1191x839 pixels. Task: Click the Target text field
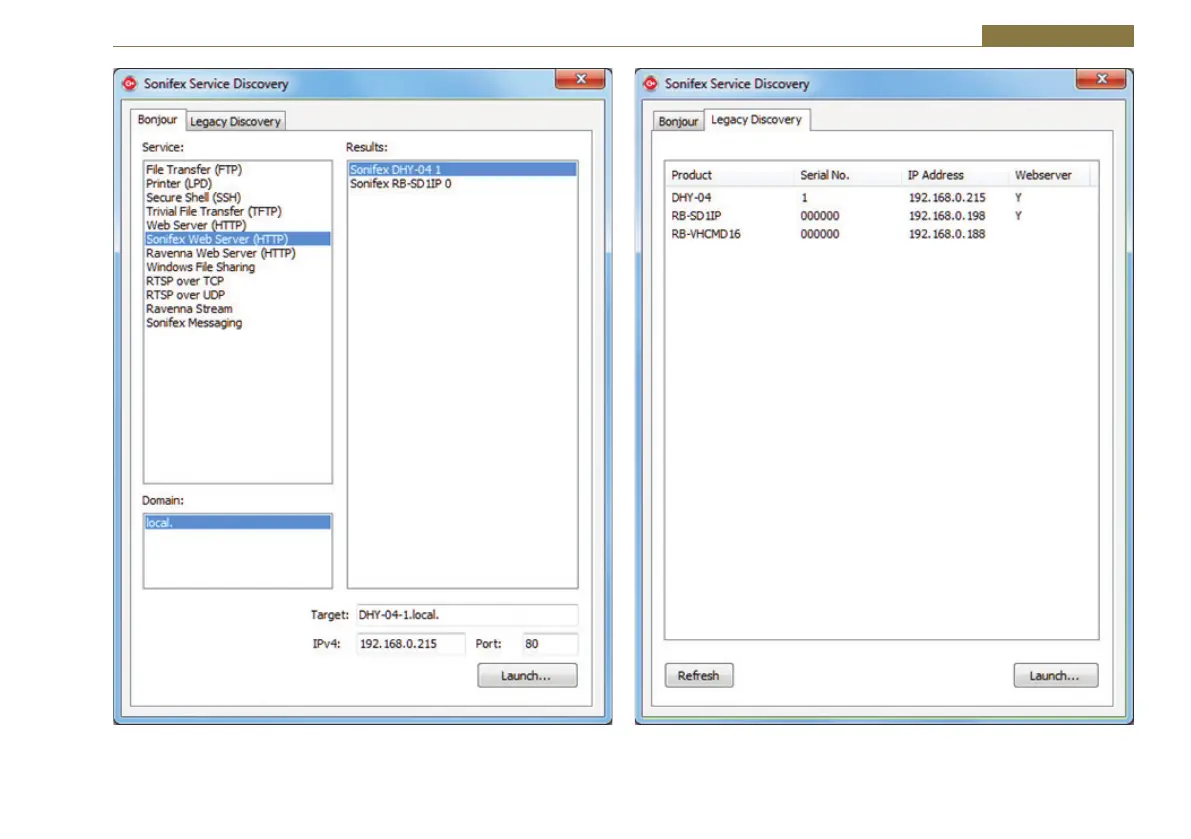click(x=466, y=616)
